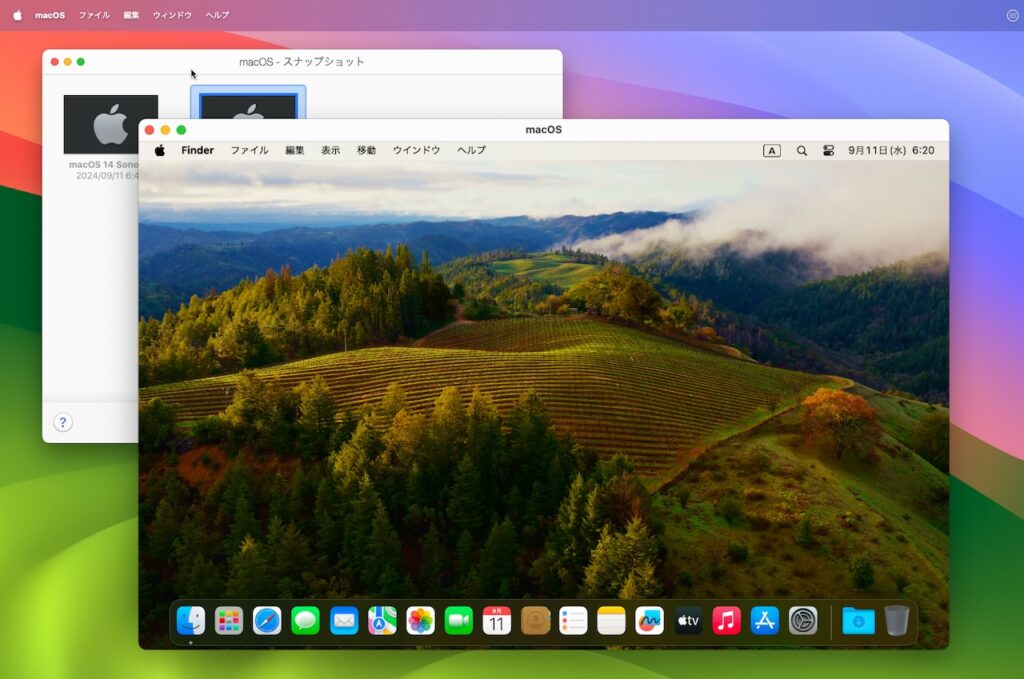Open the Calendar app showing 9月11
Screen dimensions: 1024x679
tap(495, 621)
